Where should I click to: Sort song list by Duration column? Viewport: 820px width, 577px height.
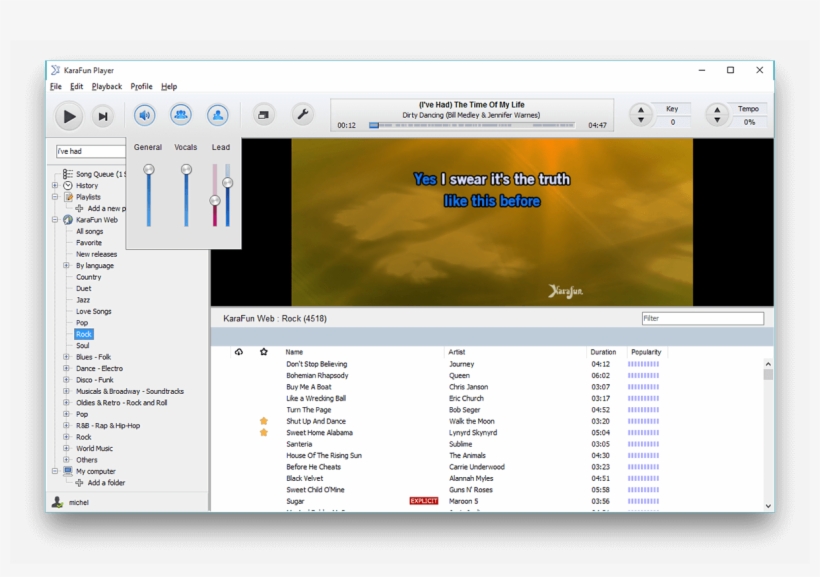tap(603, 352)
